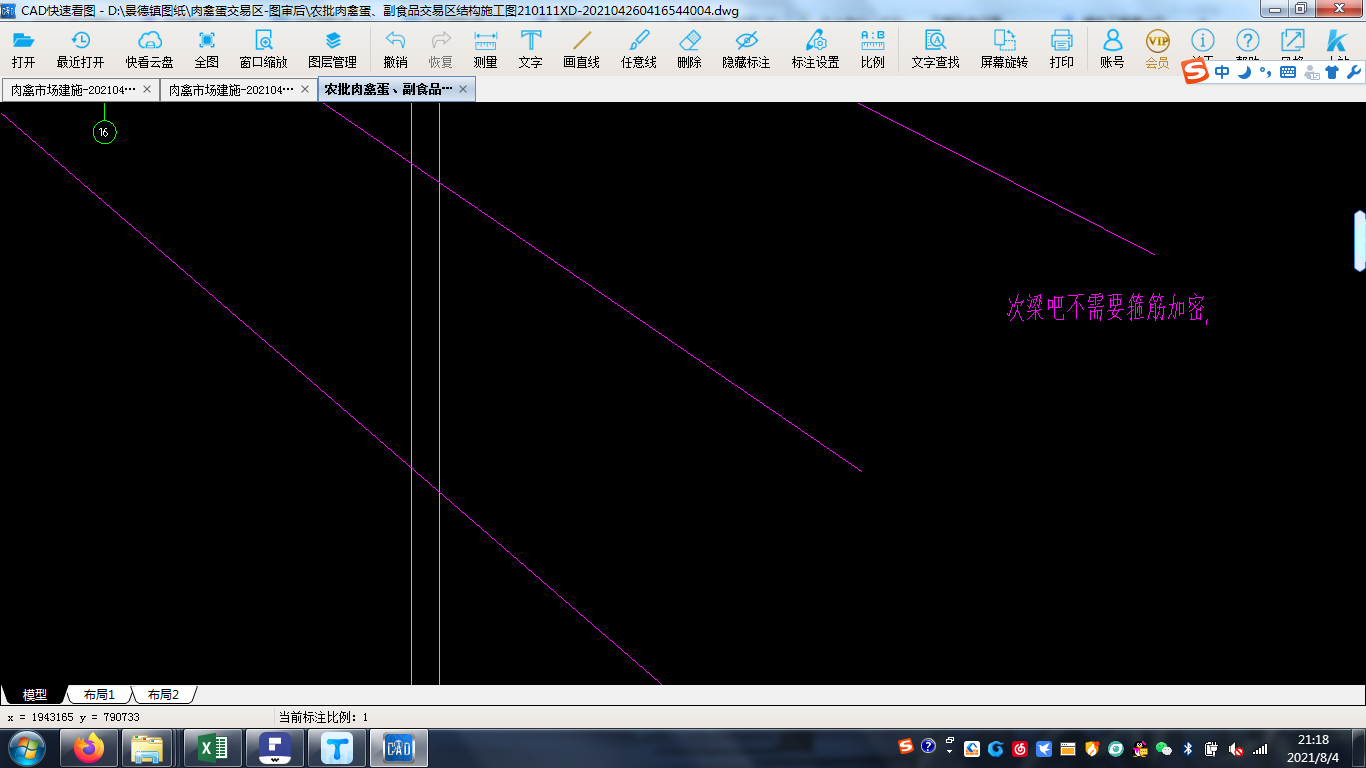Toggle Sogou 中 Chinese/English input mode
This screenshot has width=1366, height=768.
tap(1222, 72)
